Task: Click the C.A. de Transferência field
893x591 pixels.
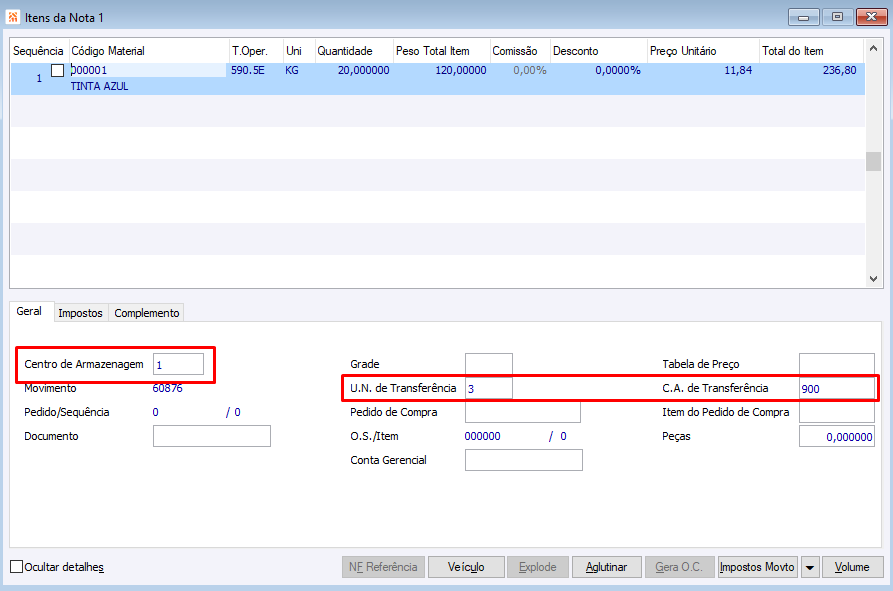Action: click(837, 388)
